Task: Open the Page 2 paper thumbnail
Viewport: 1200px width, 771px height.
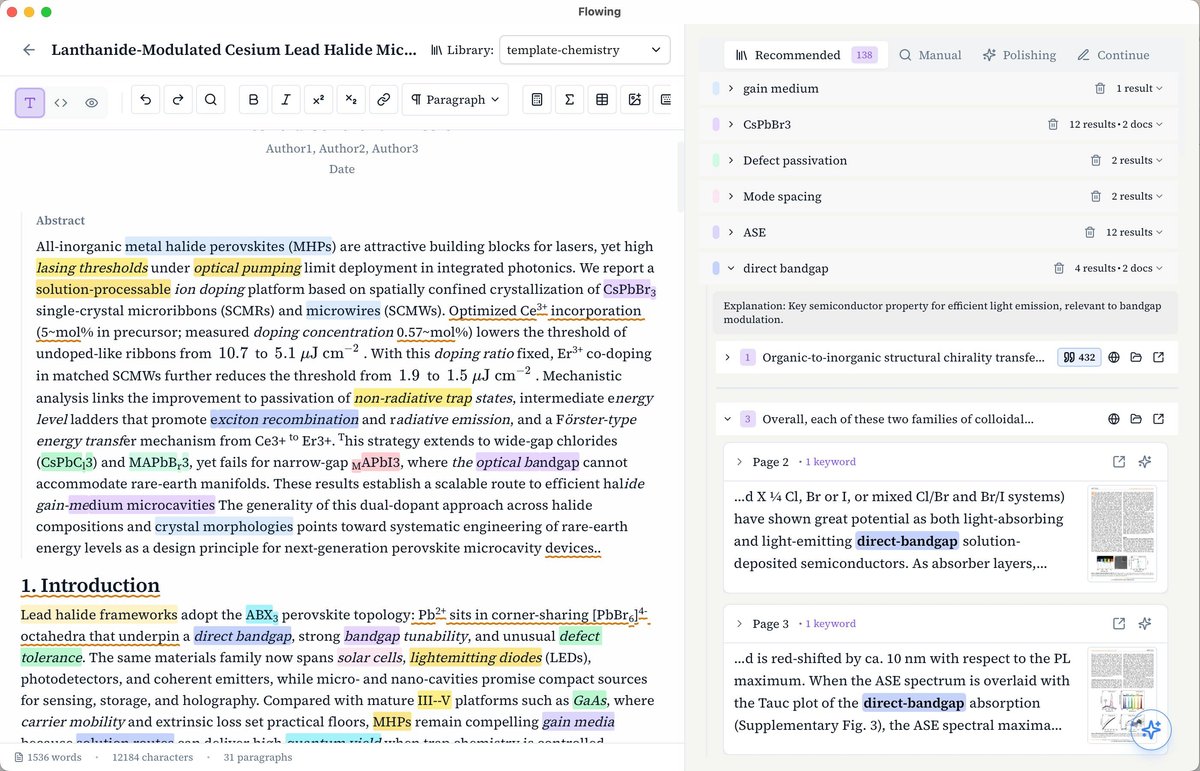Action: (1122, 534)
